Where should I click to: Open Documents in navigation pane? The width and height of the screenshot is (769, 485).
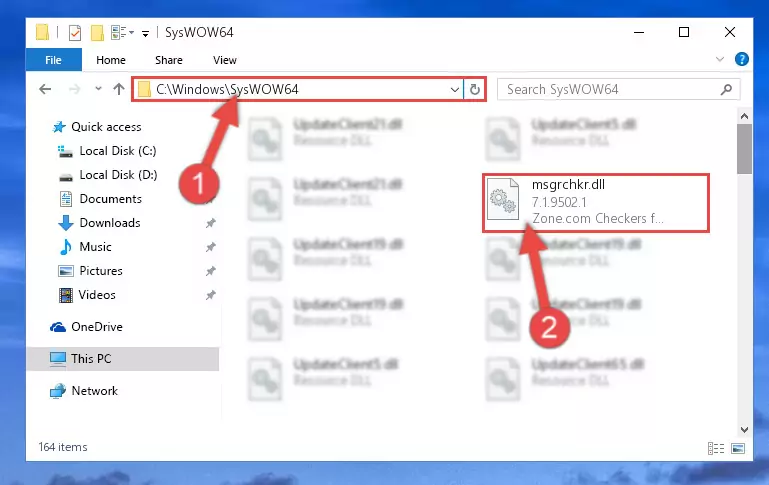coord(110,199)
